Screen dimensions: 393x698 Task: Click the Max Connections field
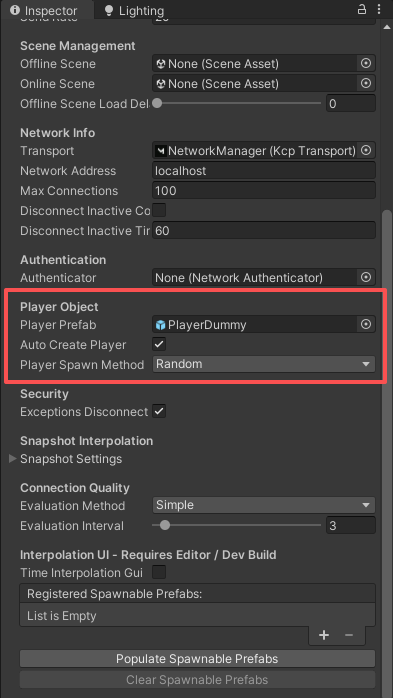(x=264, y=191)
